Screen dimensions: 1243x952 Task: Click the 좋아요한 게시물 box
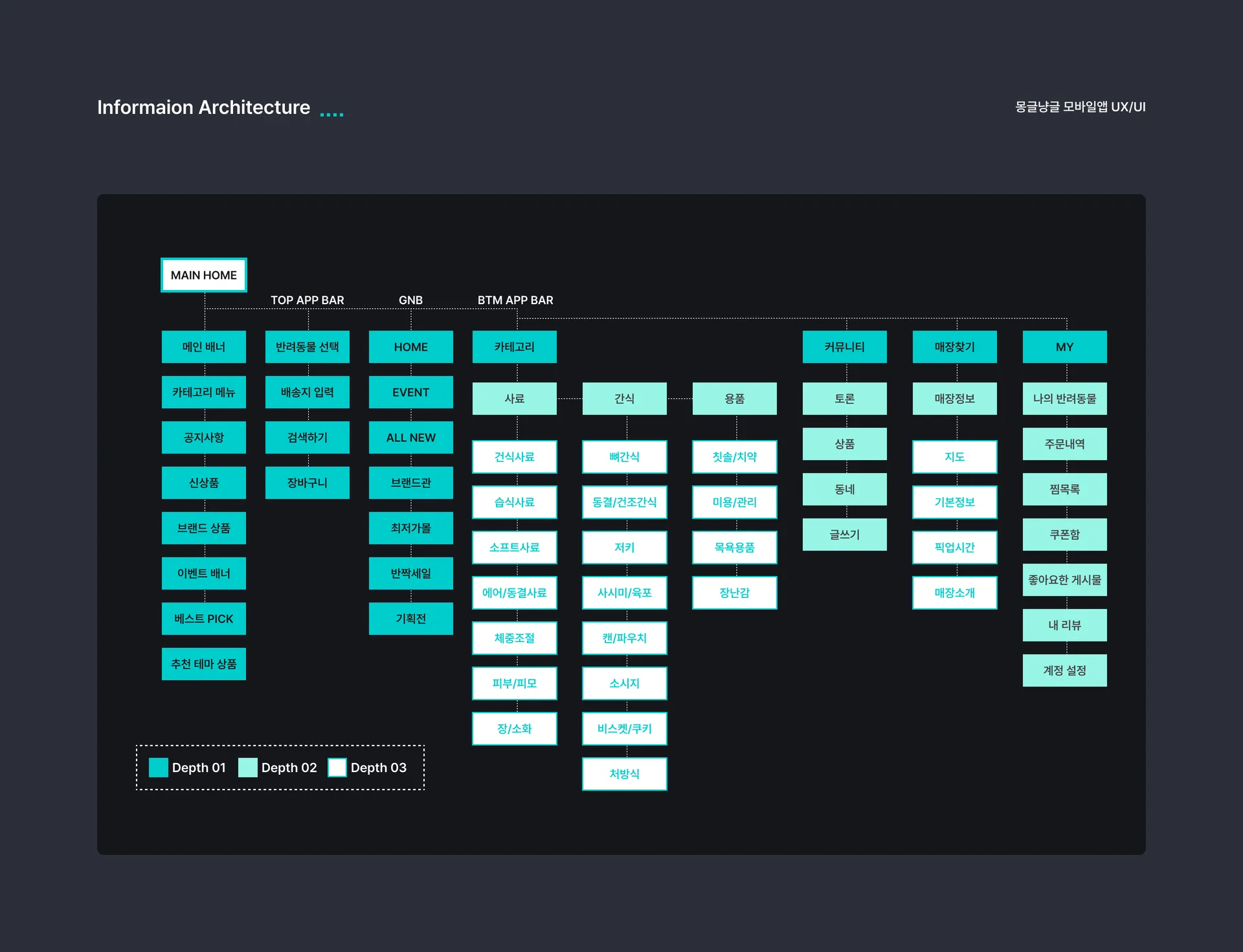[1065, 580]
